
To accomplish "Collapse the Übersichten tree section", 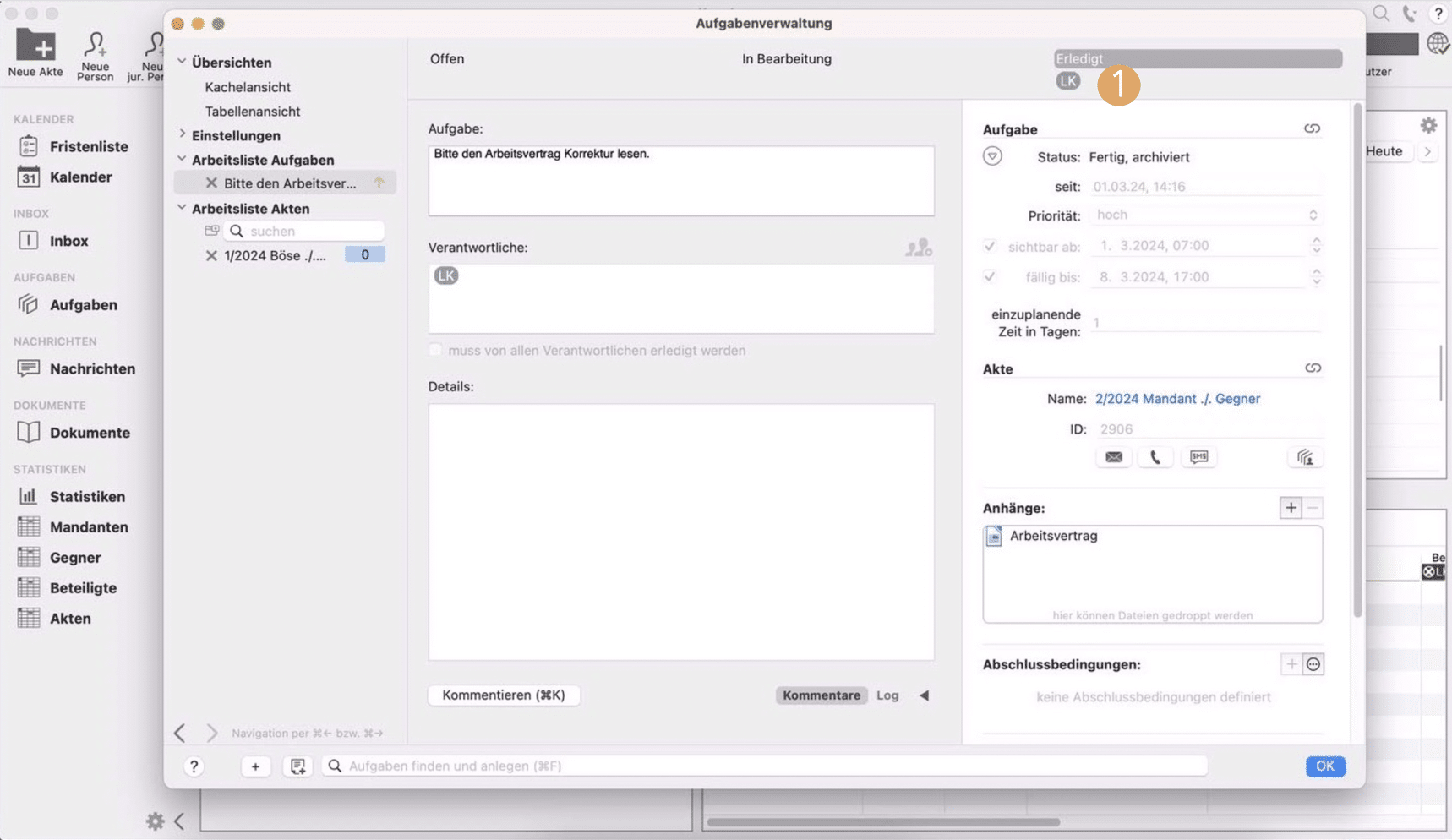I will tap(182, 62).
